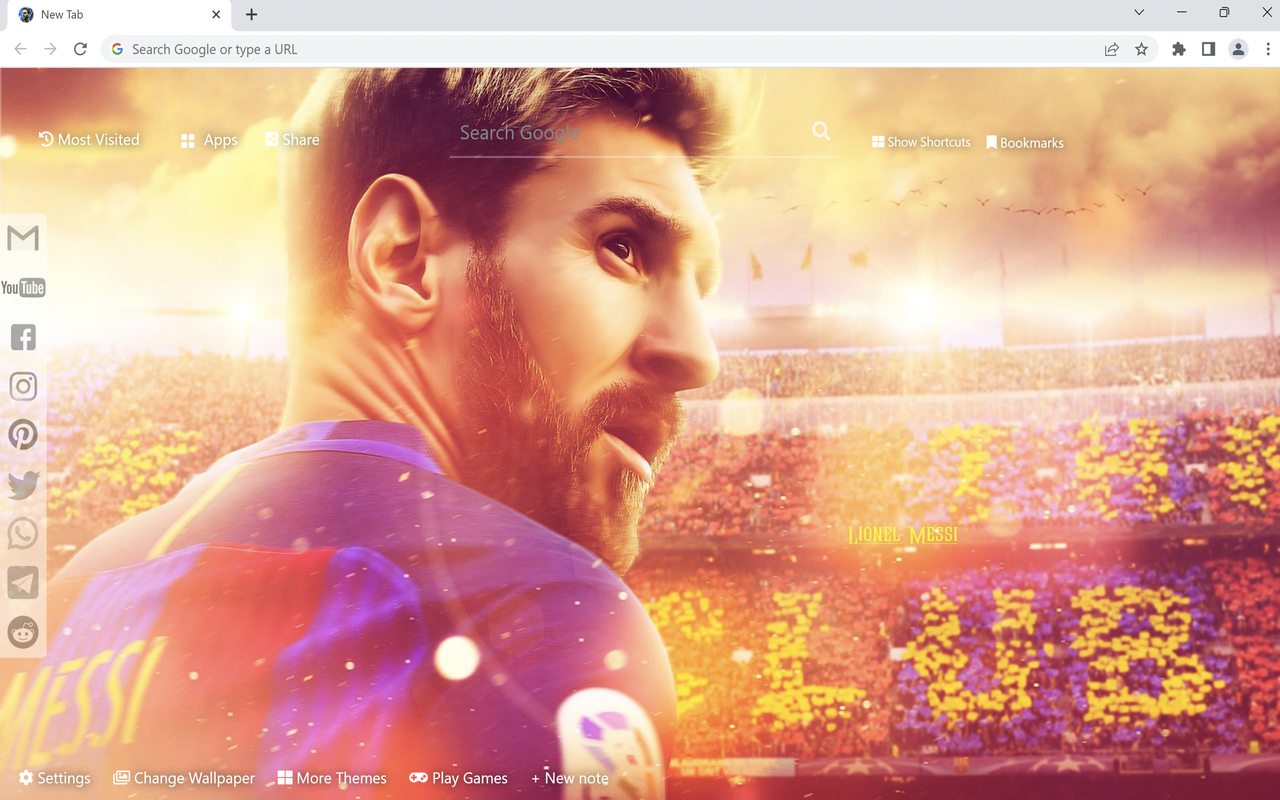This screenshot has width=1280, height=800.
Task: Open WhatsApp from the sidebar
Action: pyautogui.click(x=23, y=533)
